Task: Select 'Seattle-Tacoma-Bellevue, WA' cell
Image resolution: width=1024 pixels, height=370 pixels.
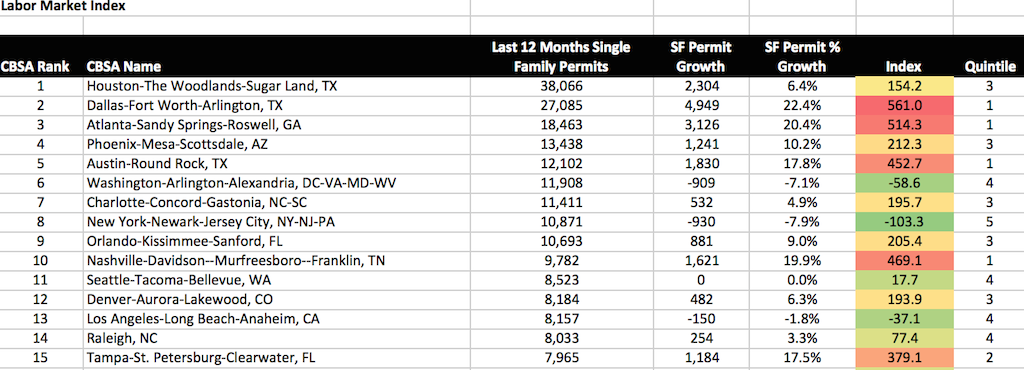Action: (277, 280)
